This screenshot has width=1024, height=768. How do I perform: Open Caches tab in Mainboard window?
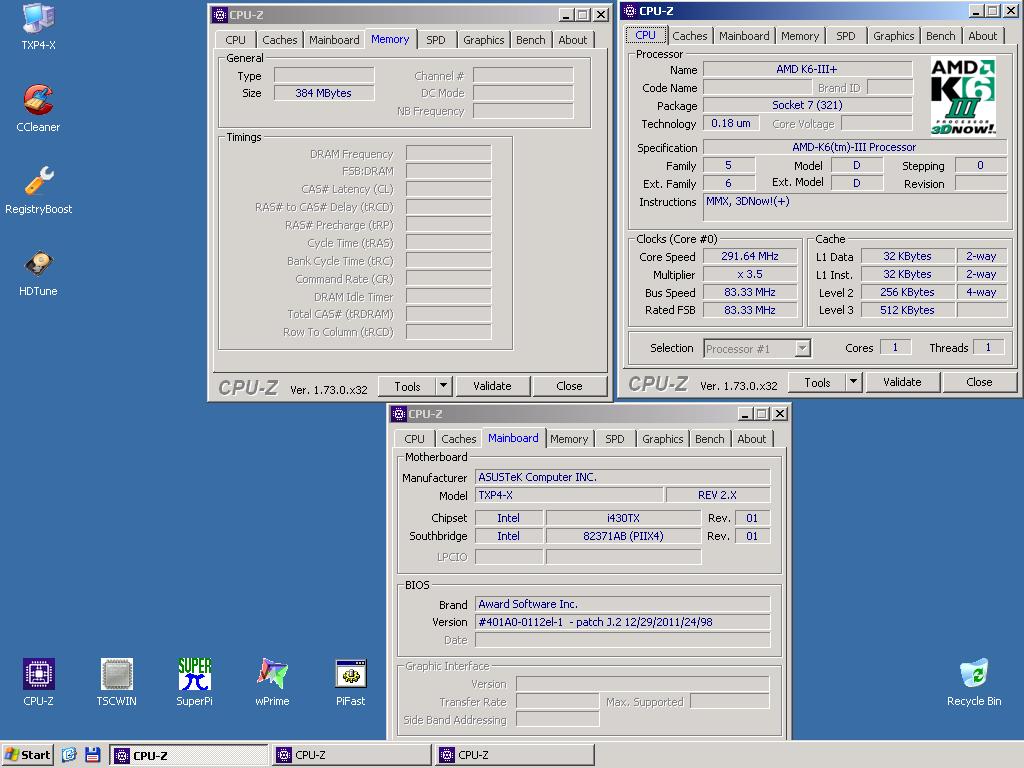point(458,439)
